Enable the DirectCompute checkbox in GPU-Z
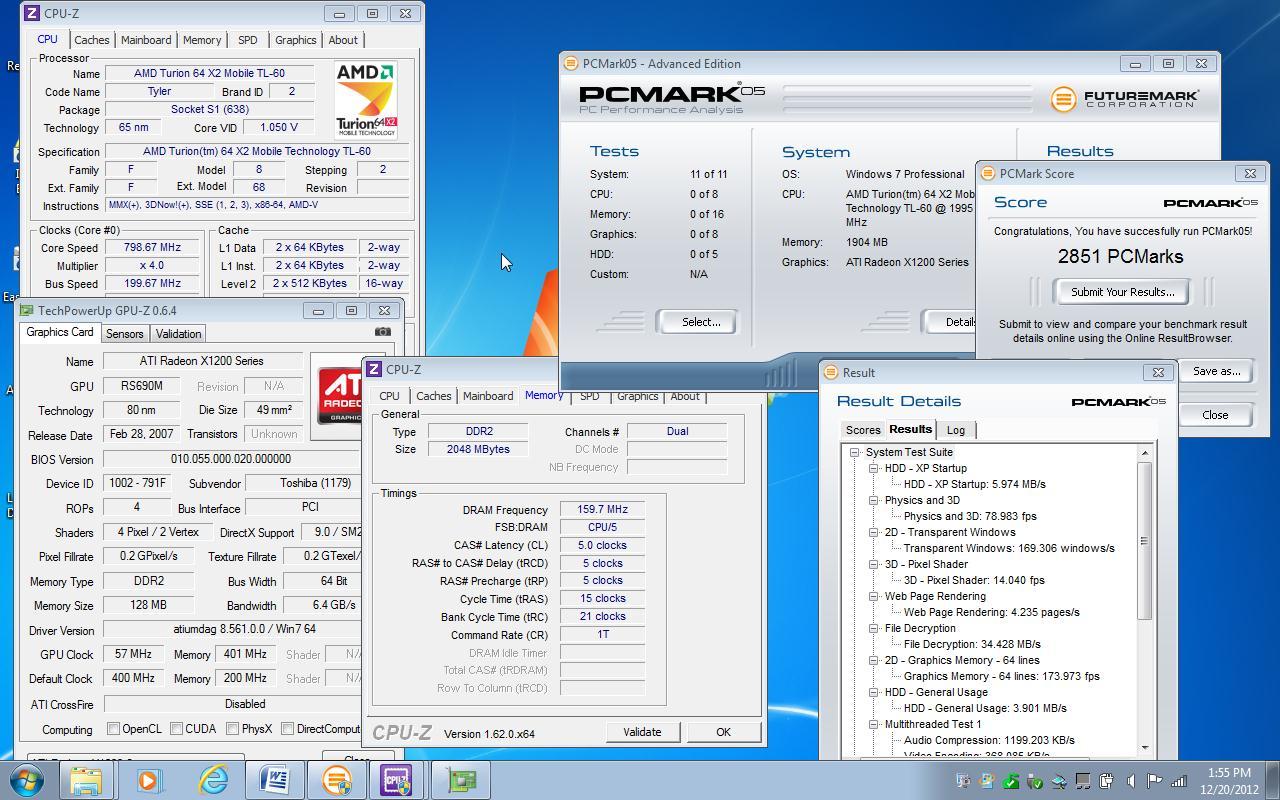1280x800 pixels. [x=287, y=729]
